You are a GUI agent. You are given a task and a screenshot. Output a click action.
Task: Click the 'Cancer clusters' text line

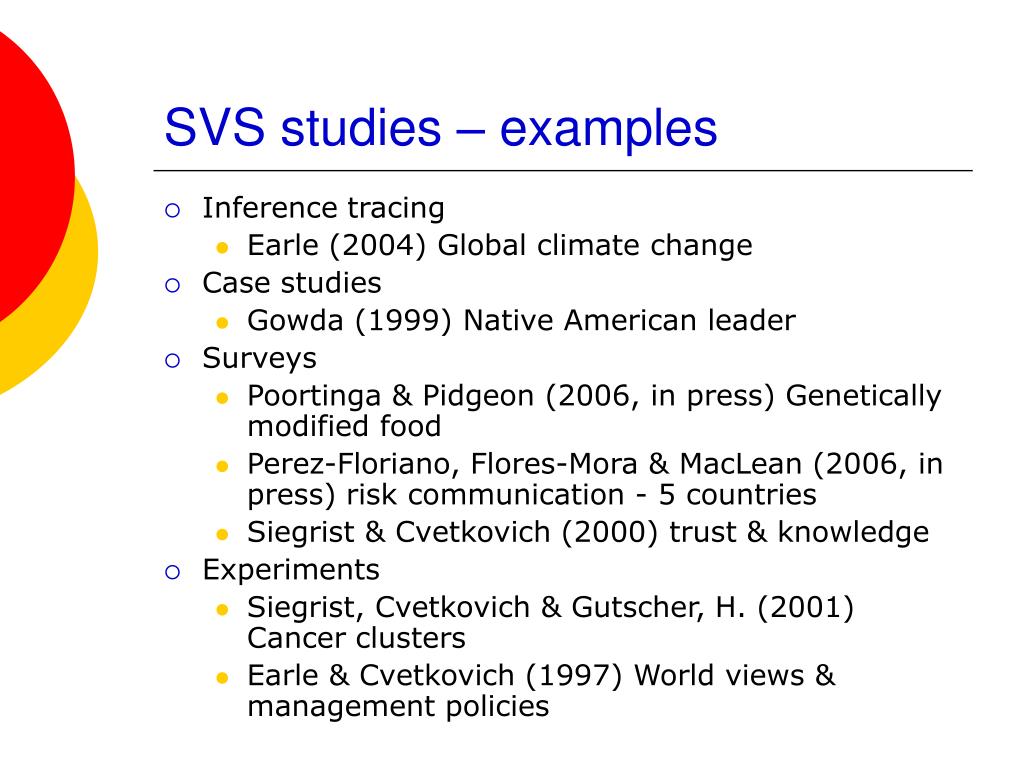point(356,639)
